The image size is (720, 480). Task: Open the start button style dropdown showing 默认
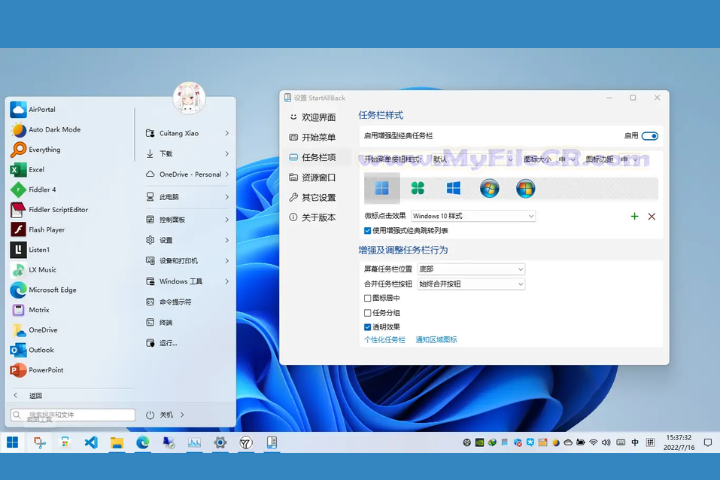[472, 159]
